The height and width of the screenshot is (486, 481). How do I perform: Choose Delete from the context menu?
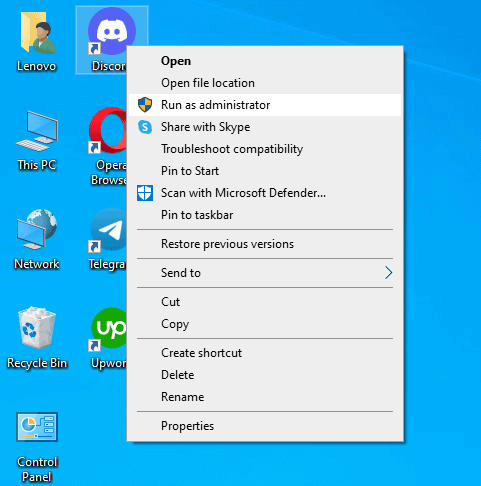265,375
